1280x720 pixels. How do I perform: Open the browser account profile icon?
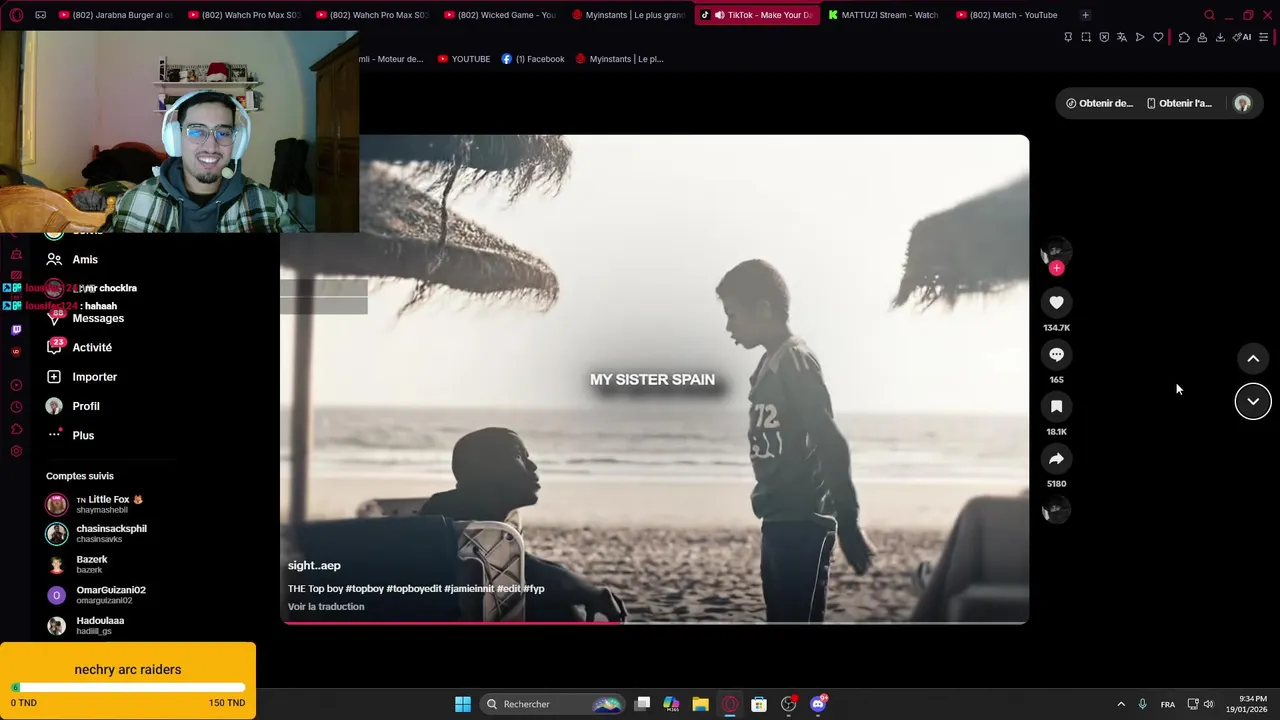1202,37
